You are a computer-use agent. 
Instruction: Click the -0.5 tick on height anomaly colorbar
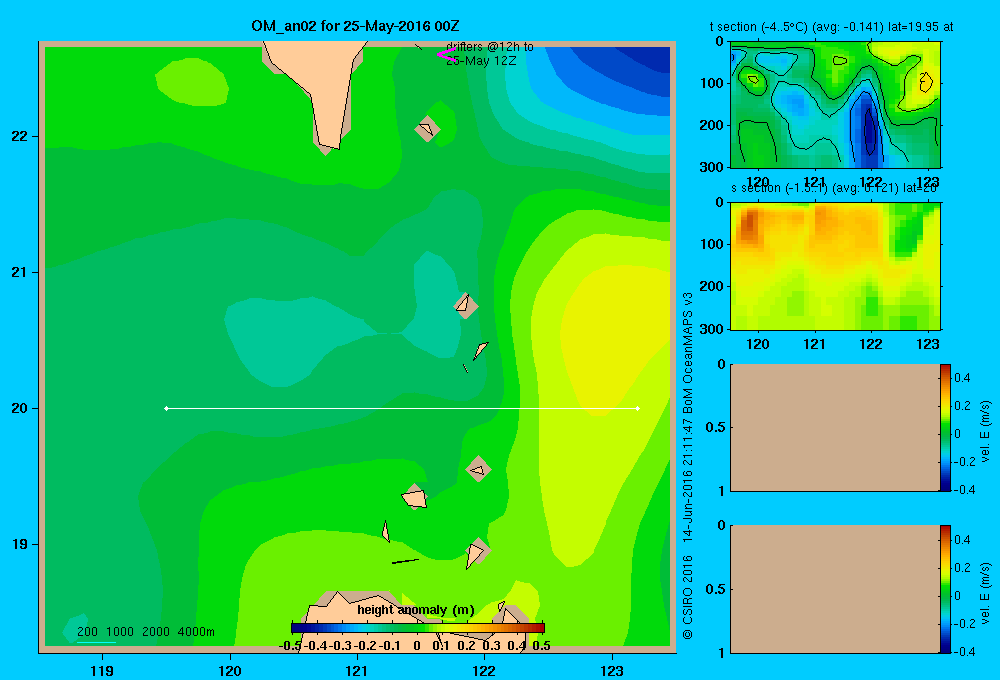click(x=290, y=646)
